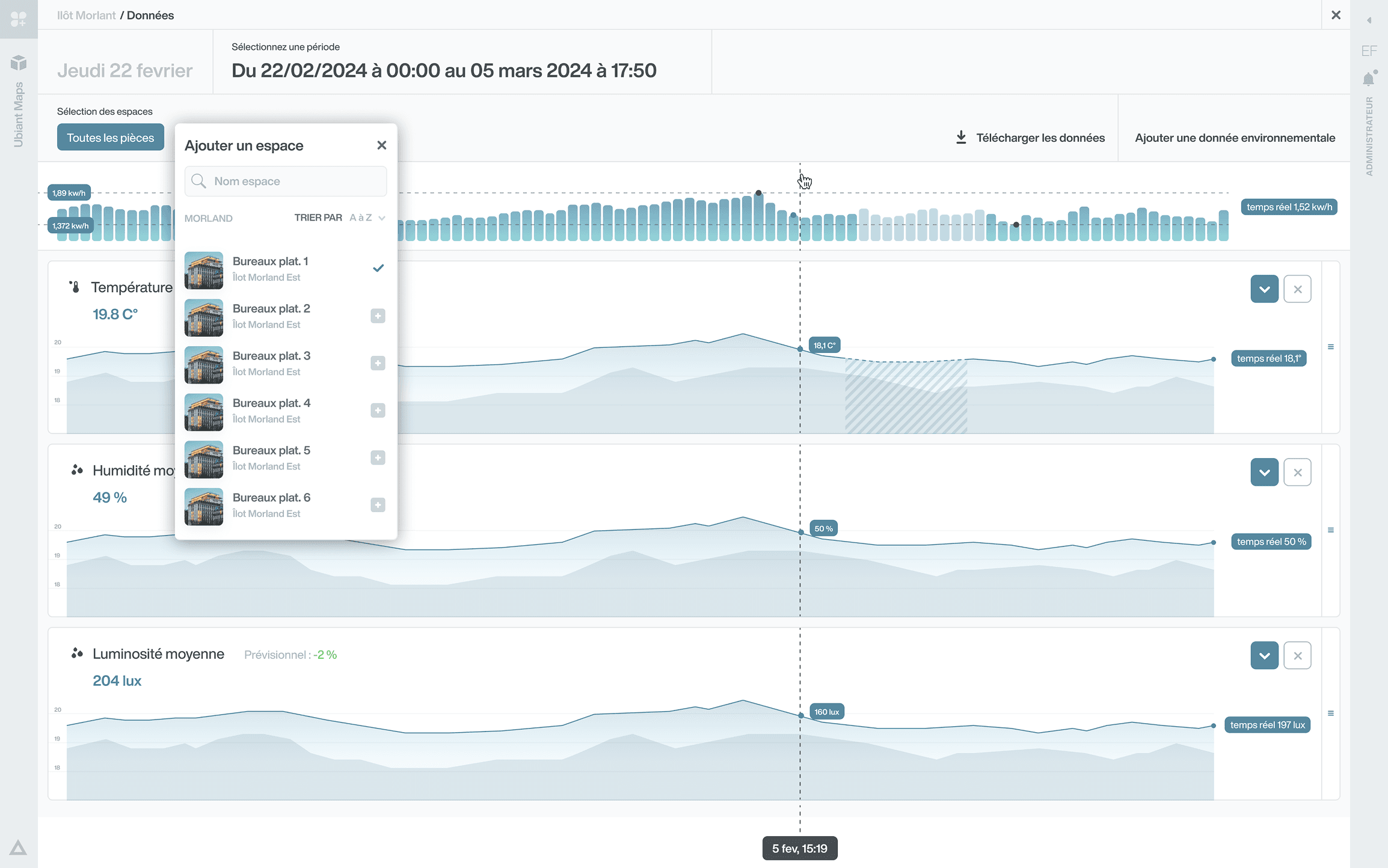Select the Toutes les pièces tab

111,138
